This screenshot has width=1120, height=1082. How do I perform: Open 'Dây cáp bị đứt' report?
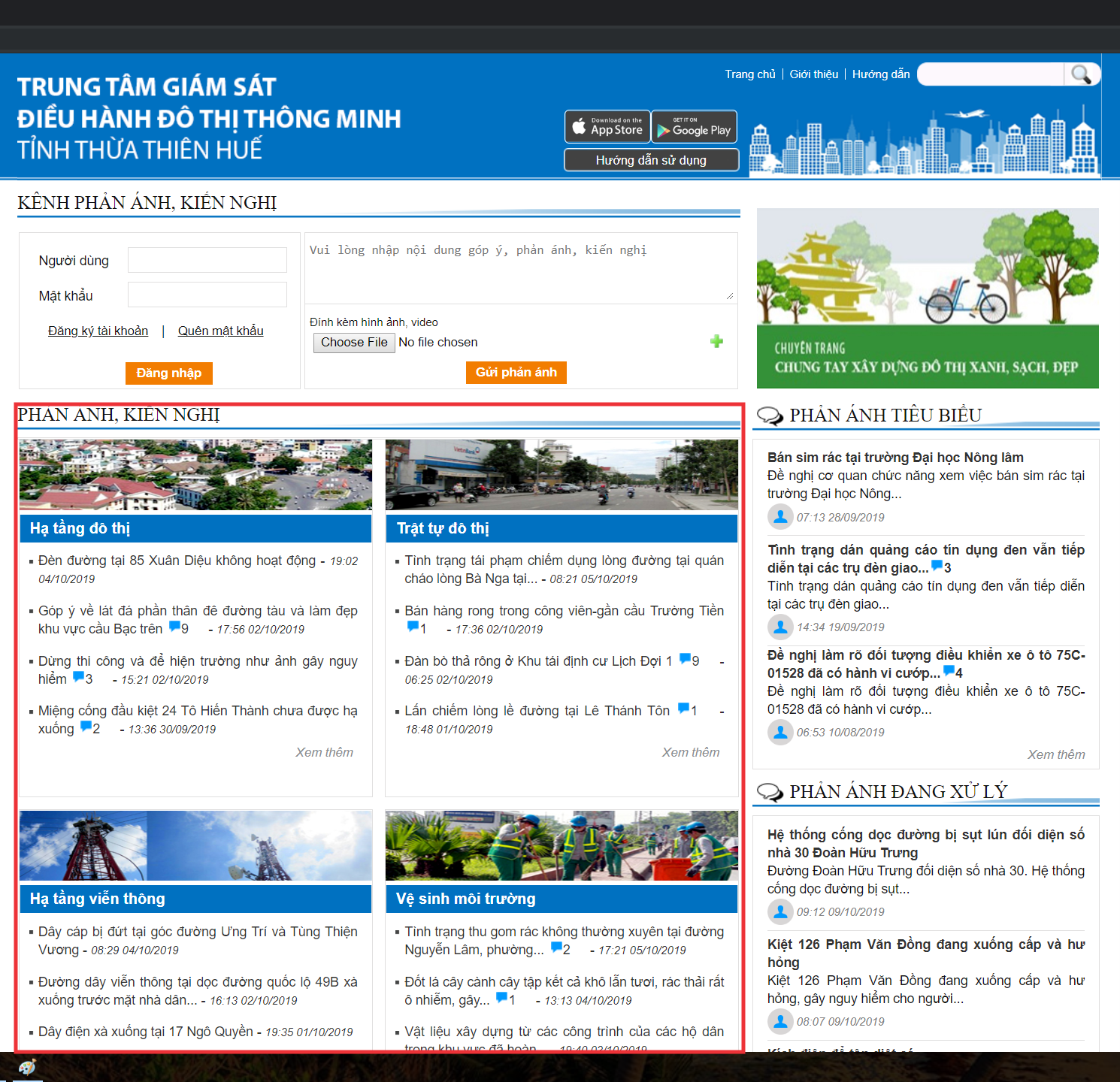coord(198,941)
